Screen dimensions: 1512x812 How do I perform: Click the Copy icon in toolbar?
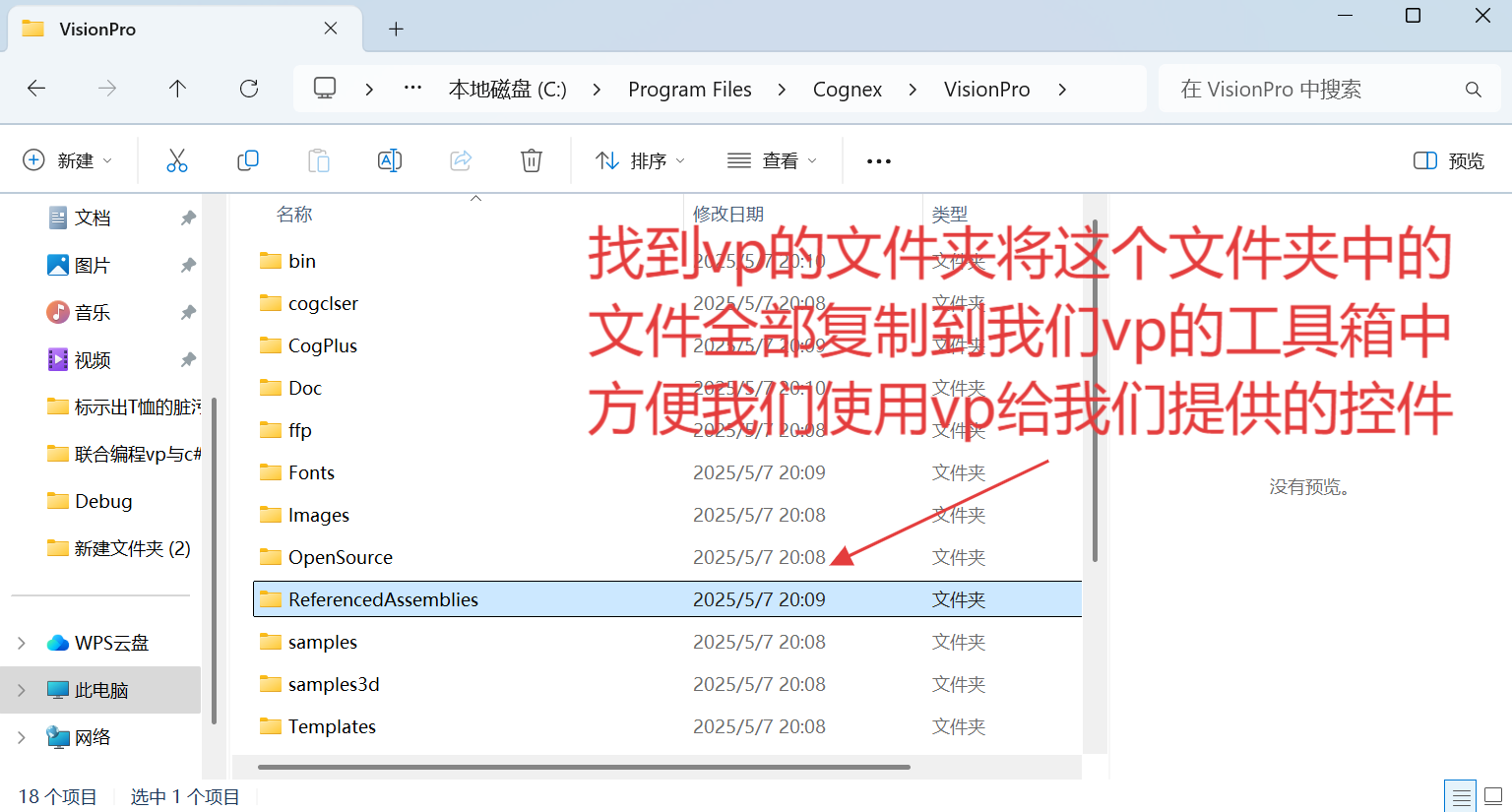(248, 160)
